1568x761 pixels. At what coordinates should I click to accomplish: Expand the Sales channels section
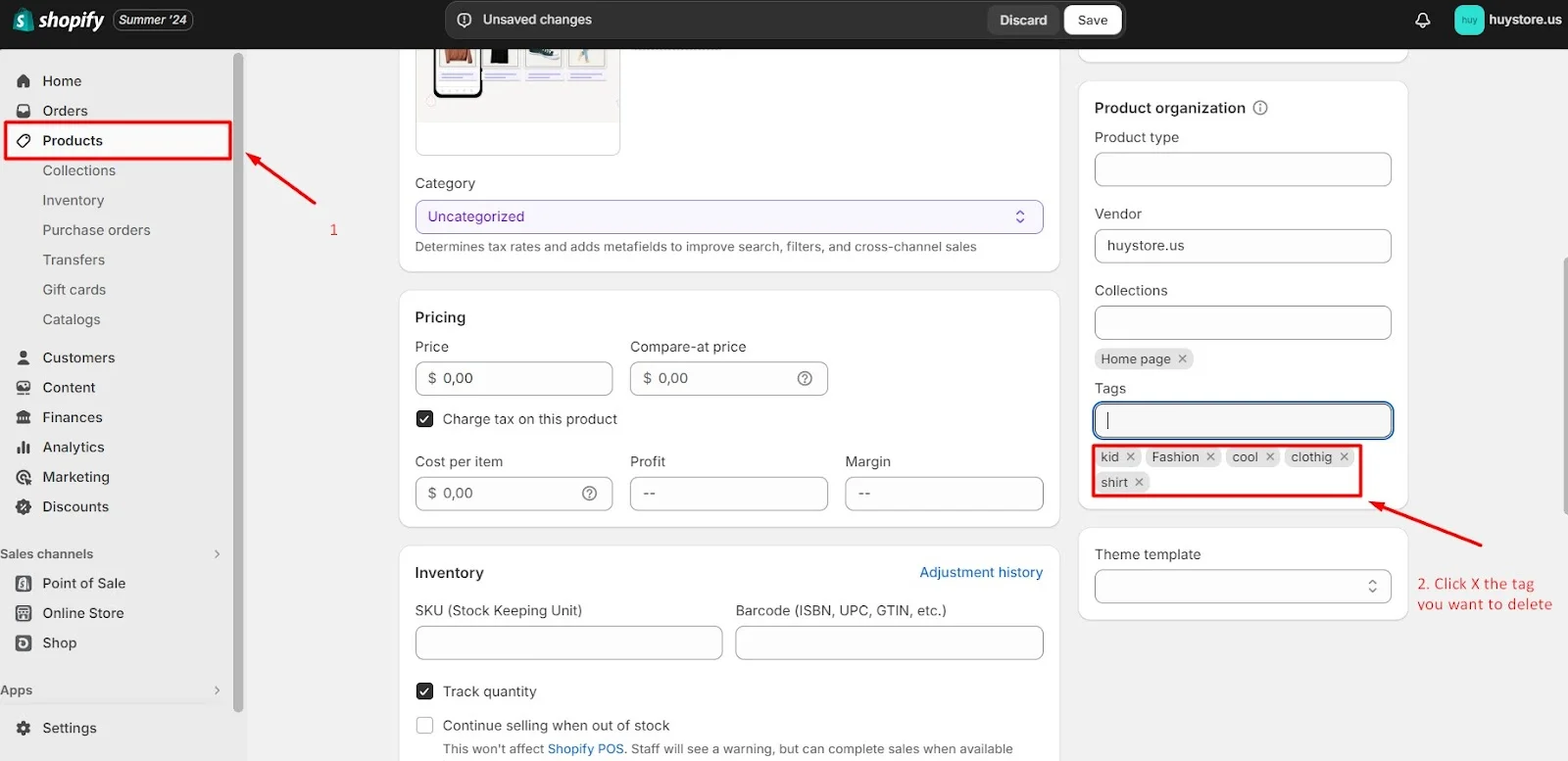click(x=217, y=554)
